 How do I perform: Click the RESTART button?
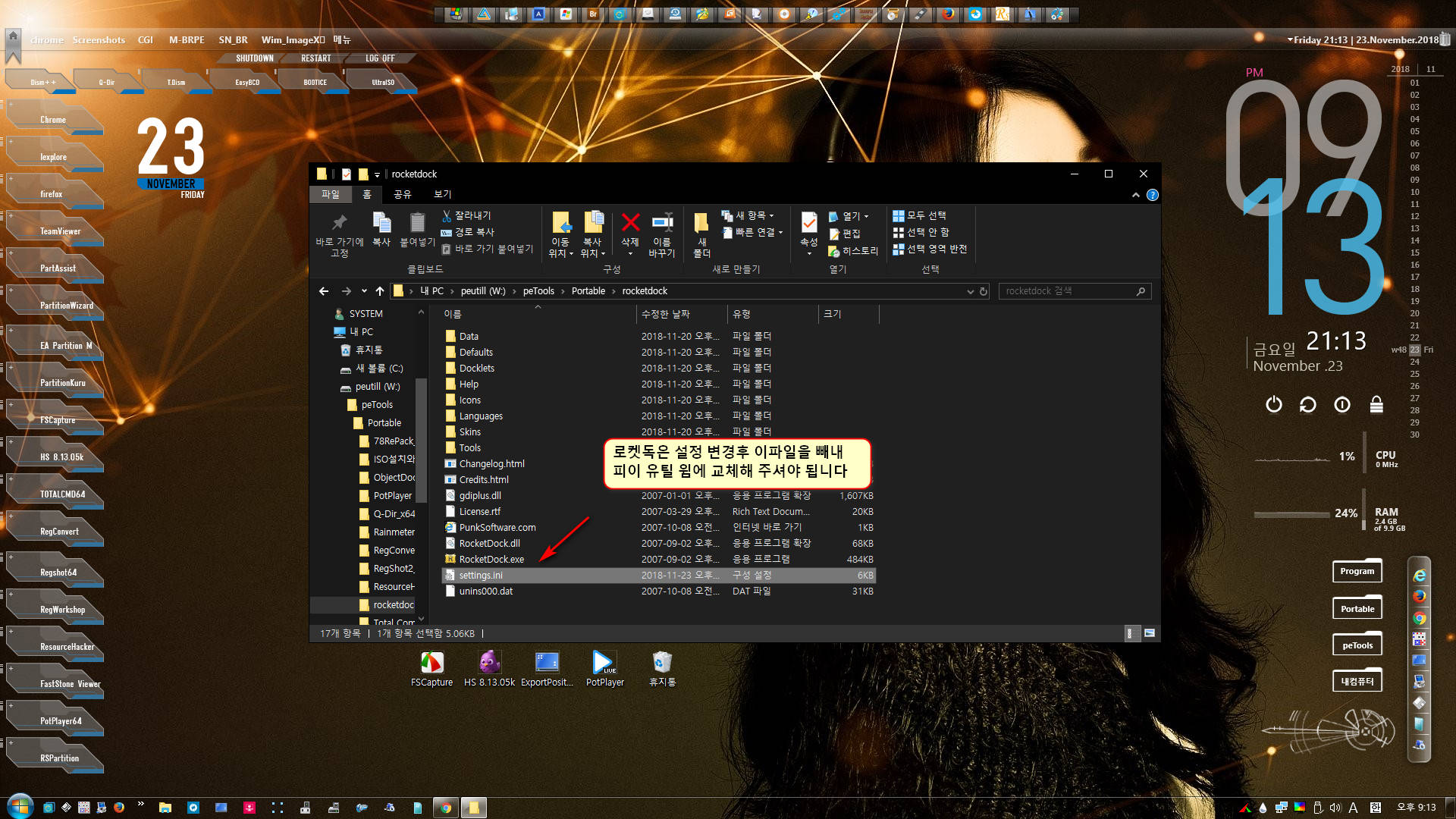[x=316, y=58]
